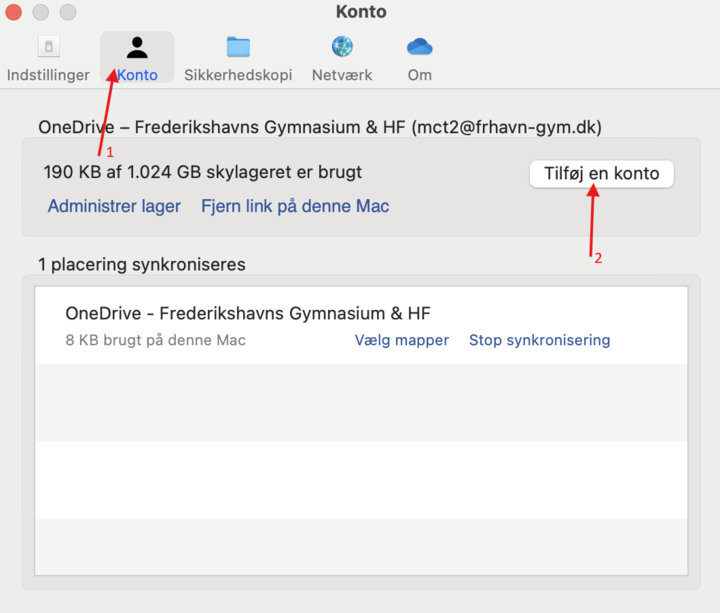Close the Konto window with red button

(14, 13)
